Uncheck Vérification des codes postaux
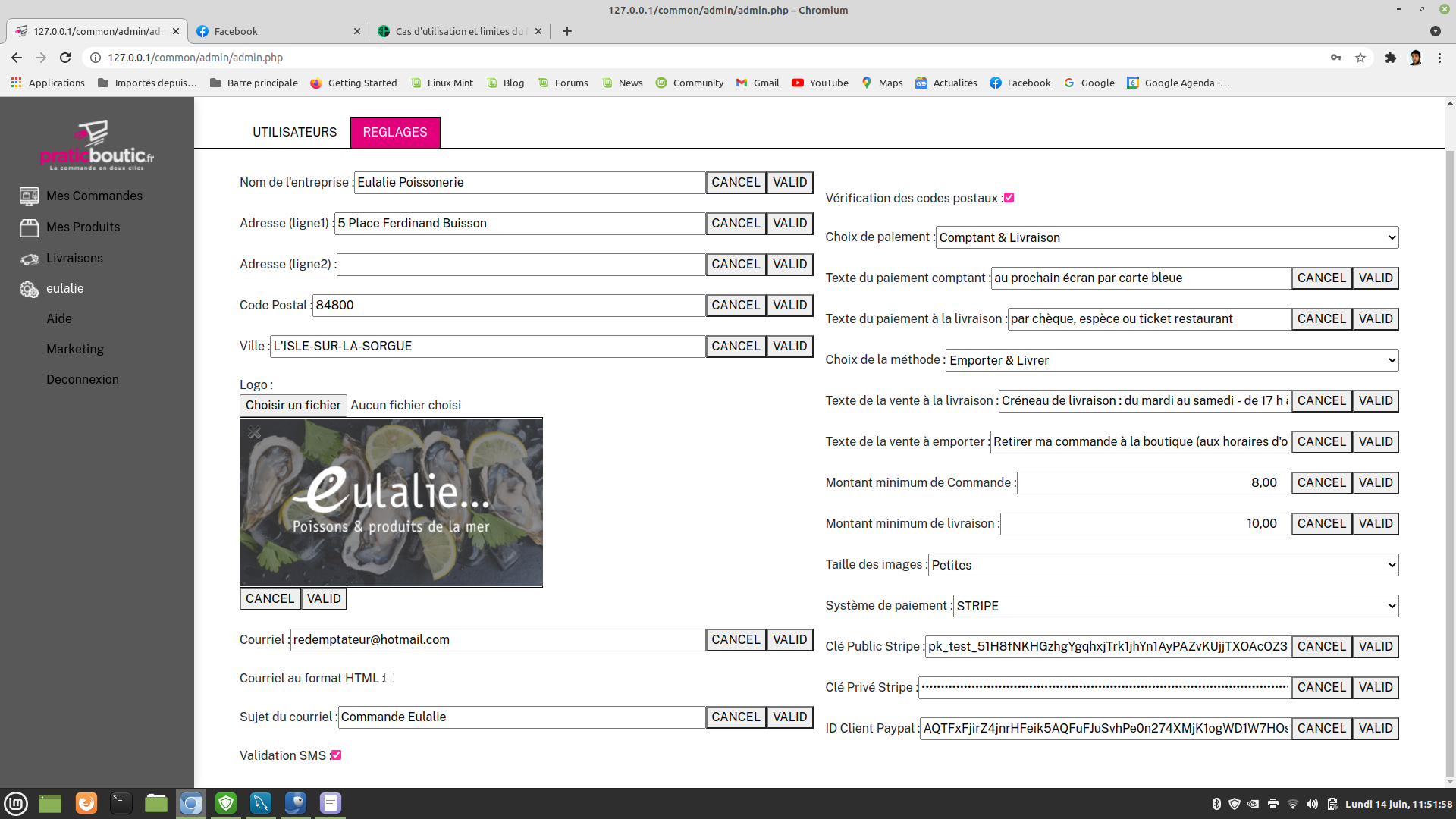 1009,198
